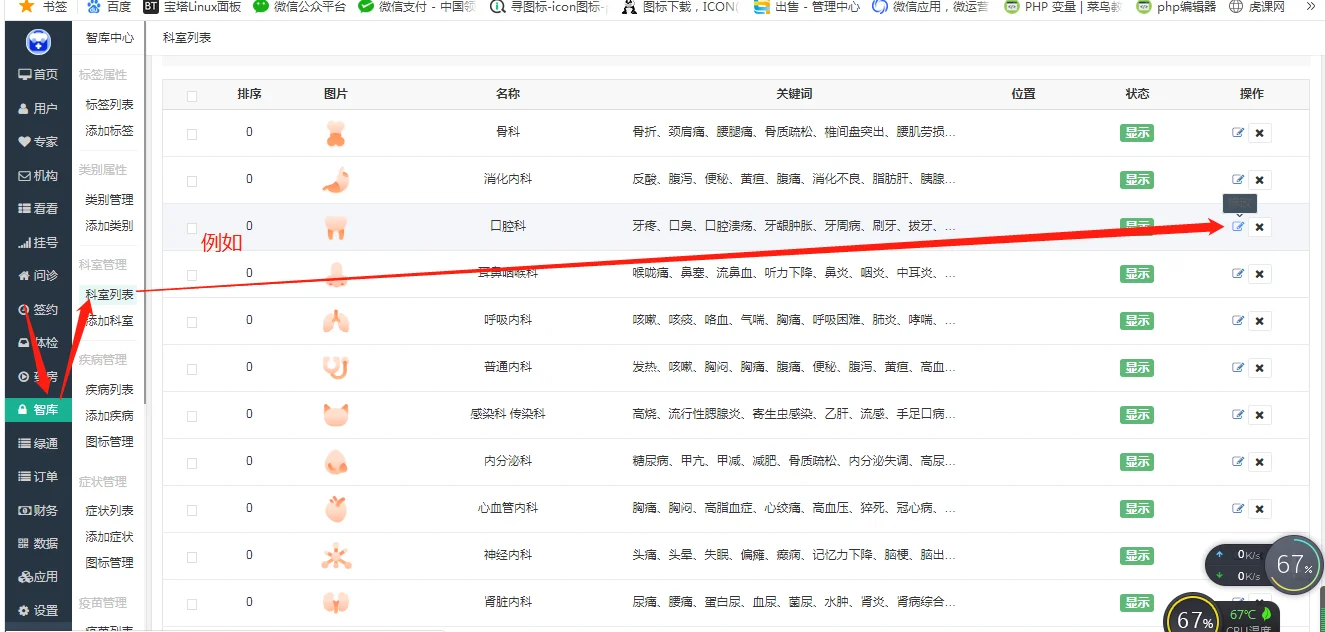This screenshot has width=1325, height=632.
Task: Expand the bookmarks bar overflow chevron
Action: pos(1311,6)
